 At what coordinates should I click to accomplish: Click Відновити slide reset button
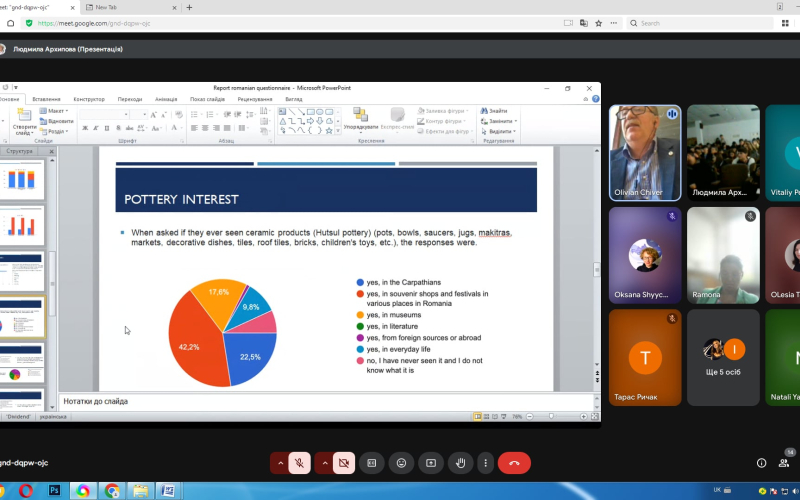(x=57, y=121)
